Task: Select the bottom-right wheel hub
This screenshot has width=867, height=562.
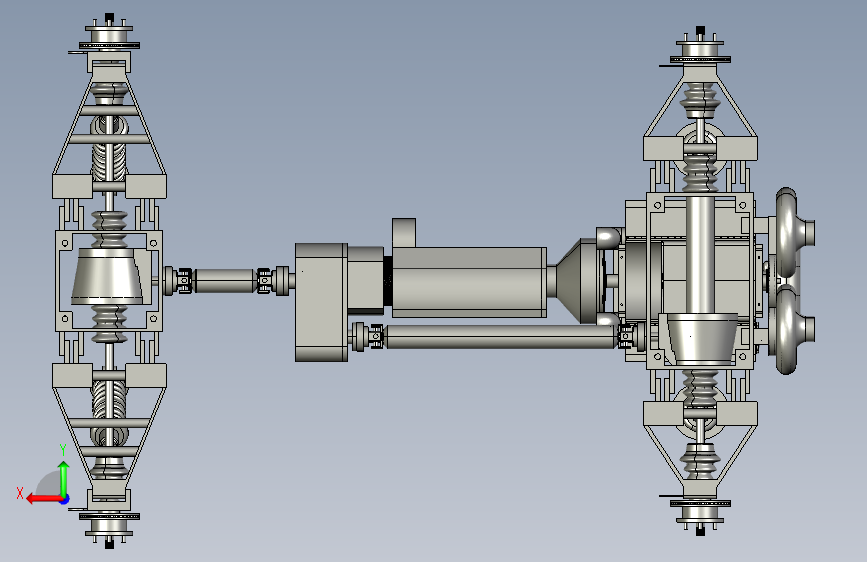Action: 700,514
